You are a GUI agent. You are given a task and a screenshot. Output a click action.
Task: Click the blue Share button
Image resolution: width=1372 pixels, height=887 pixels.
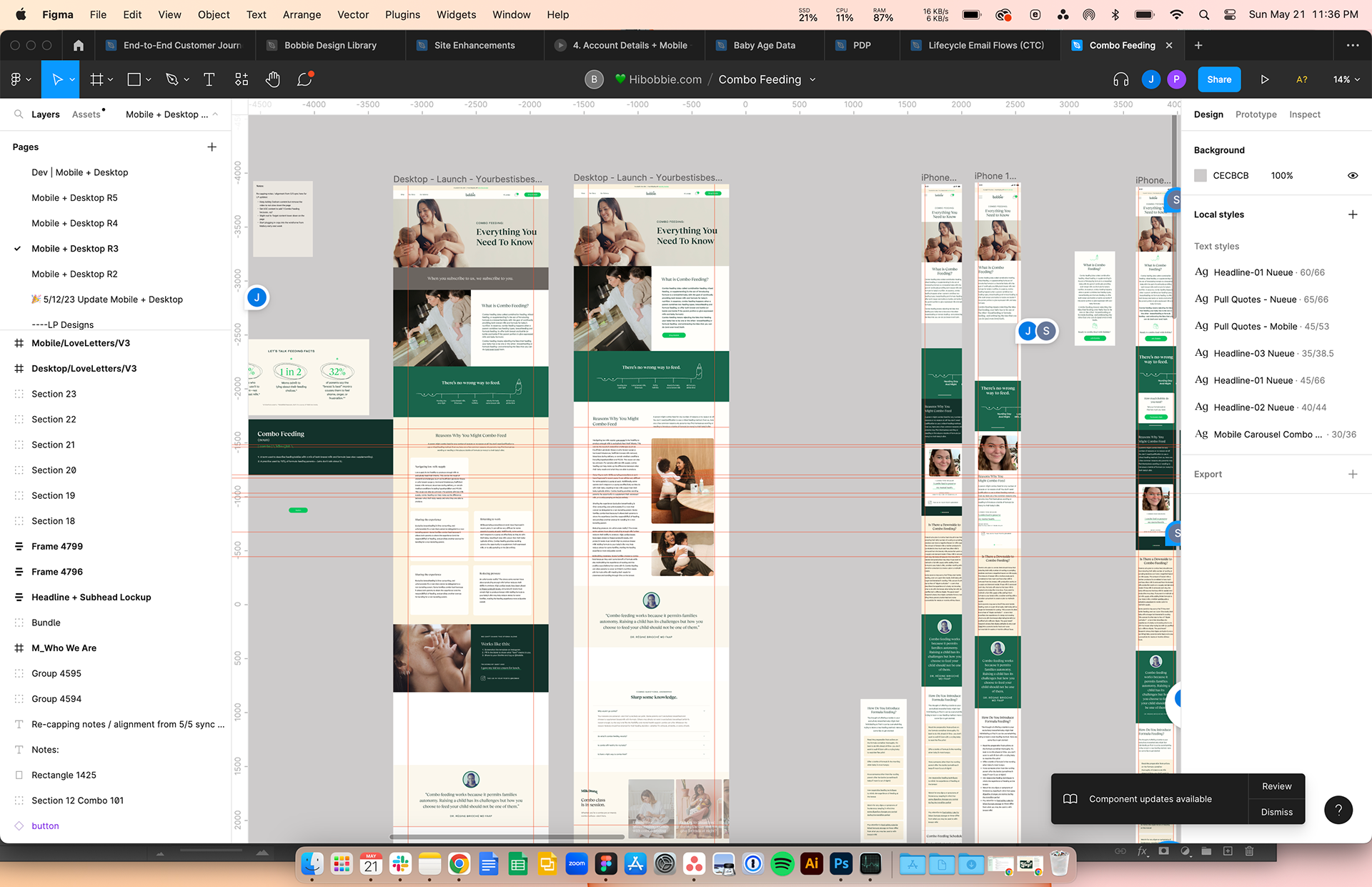point(1218,79)
